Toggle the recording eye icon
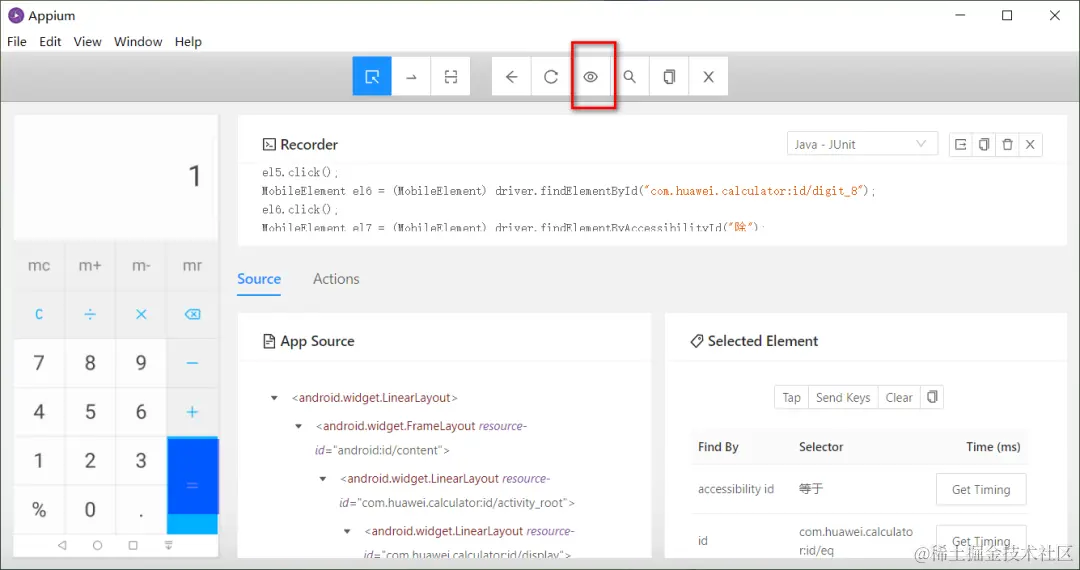The height and width of the screenshot is (570, 1080). click(590, 76)
